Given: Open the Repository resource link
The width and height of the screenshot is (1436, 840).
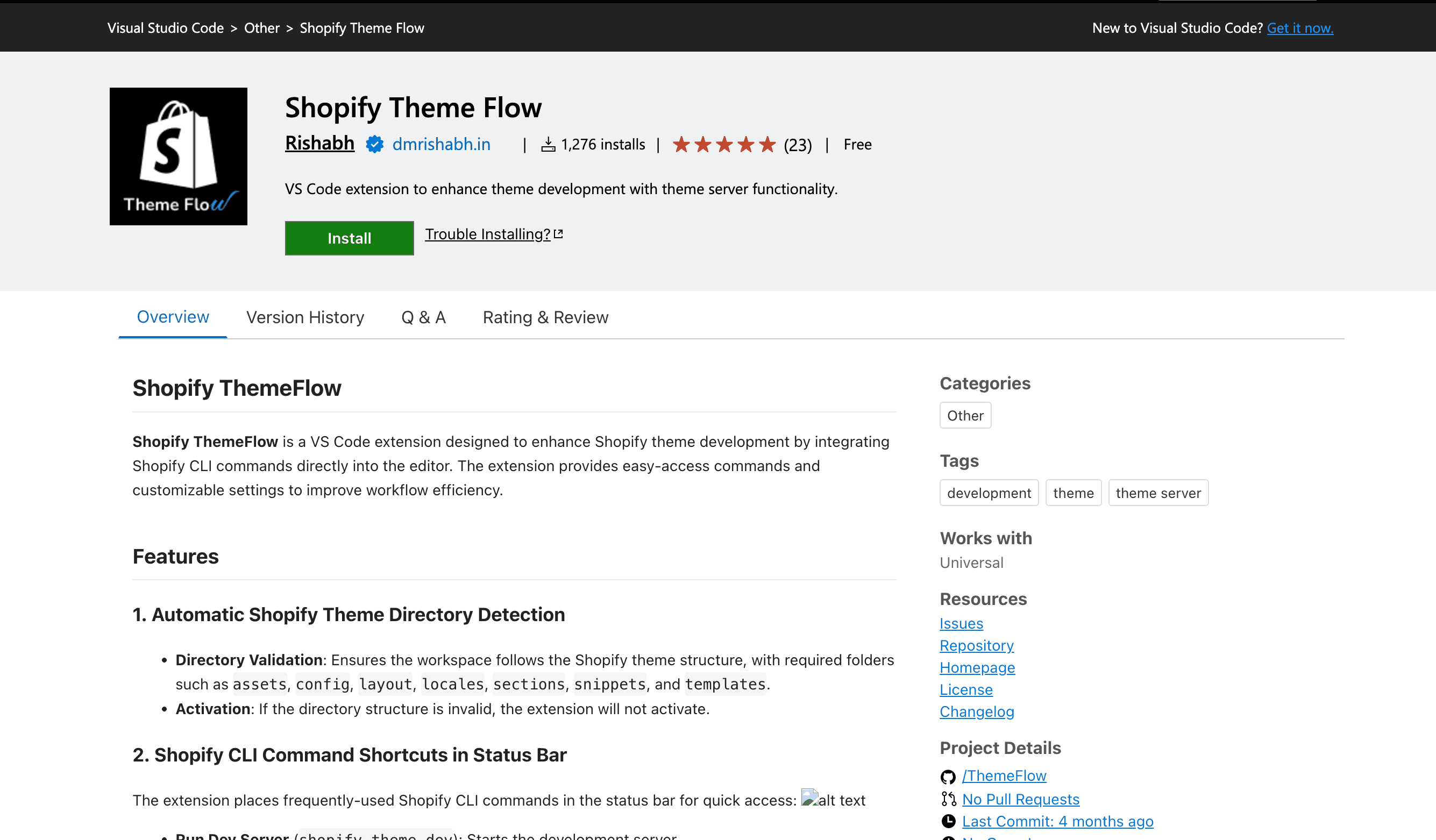Looking at the screenshot, I should click(977, 646).
